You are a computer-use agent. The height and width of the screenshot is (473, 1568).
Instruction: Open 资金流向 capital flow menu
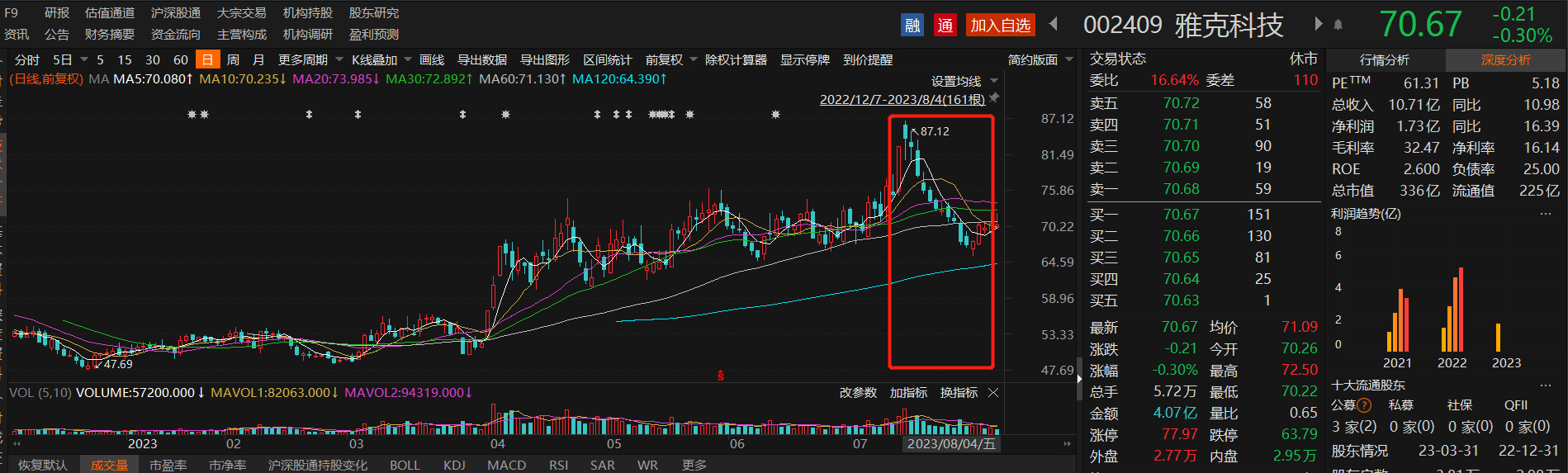point(176,35)
